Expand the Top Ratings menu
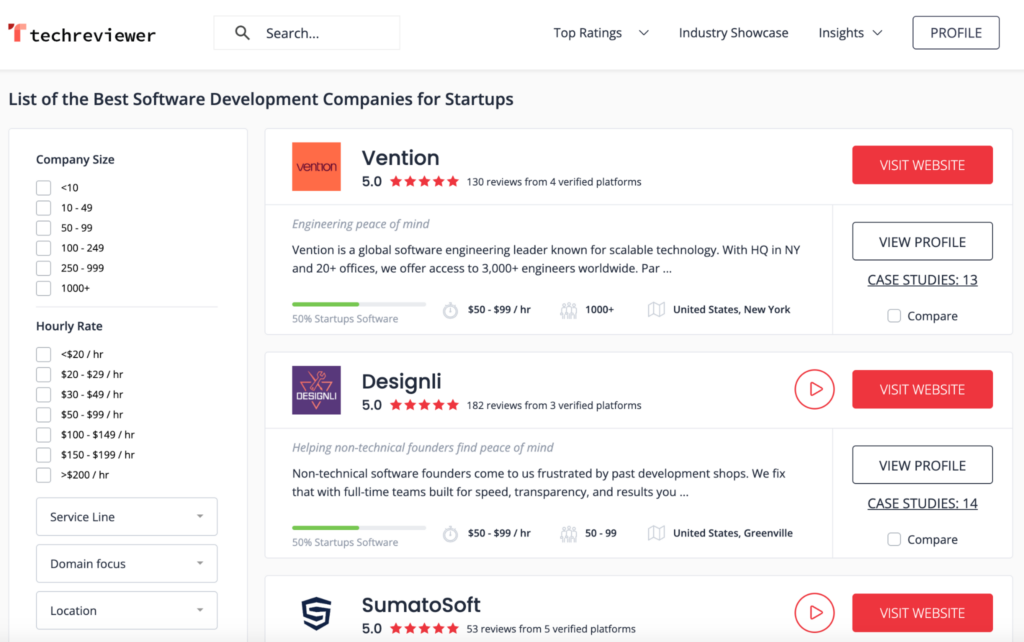The height and width of the screenshot is (642, 1024). (x=601, y=33)
